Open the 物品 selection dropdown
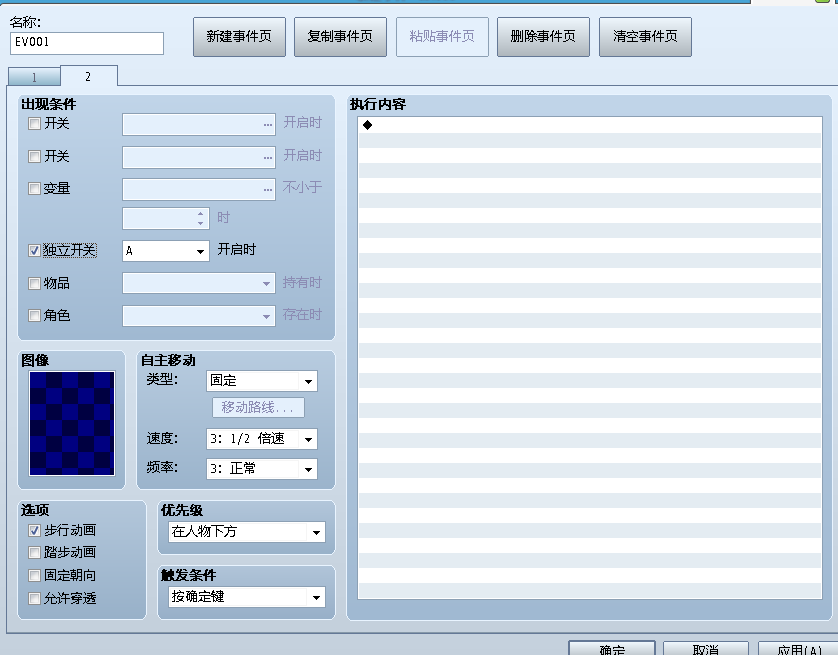 [x=199, y=284]
